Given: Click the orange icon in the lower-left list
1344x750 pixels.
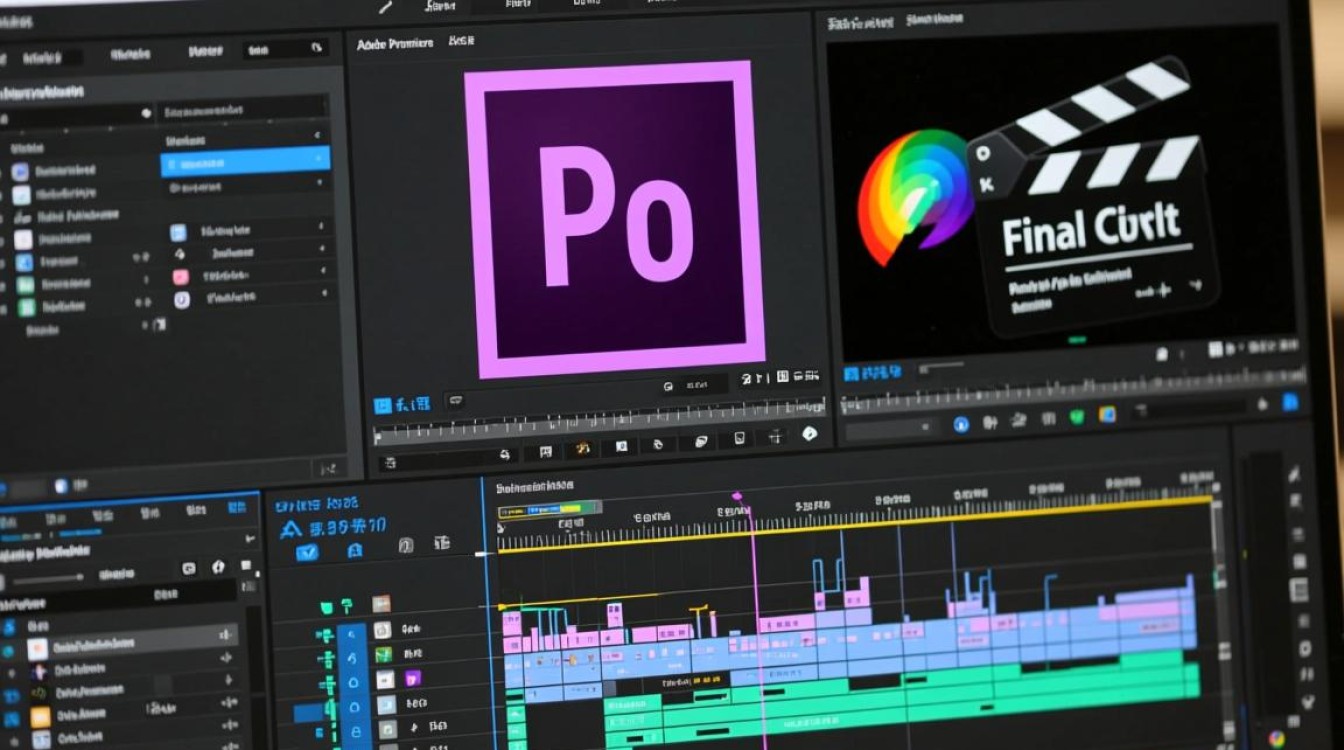Looking at the screenshot, I should (40, 717).
